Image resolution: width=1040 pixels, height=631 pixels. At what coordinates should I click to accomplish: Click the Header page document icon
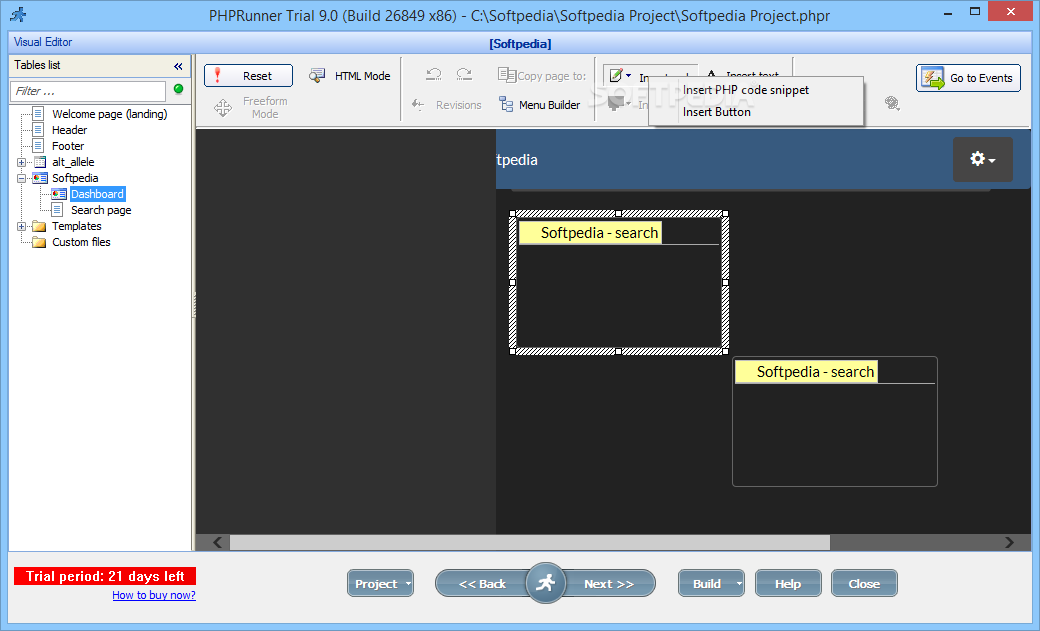(x=38, y=129)
